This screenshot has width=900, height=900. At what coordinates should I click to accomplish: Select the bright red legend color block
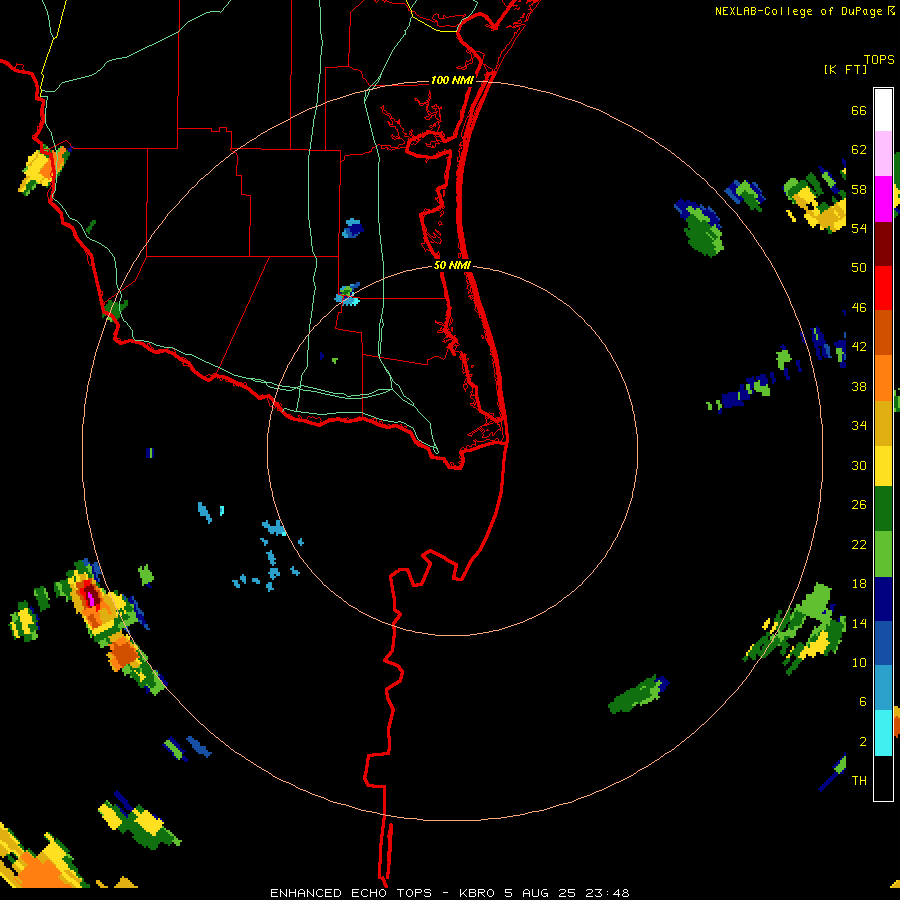[883, 288]
